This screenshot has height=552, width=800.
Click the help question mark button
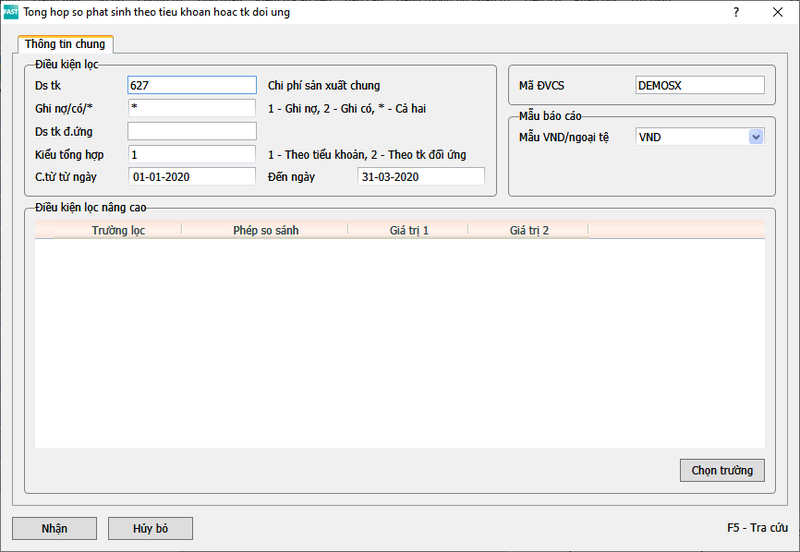click(x=736, y=13)
